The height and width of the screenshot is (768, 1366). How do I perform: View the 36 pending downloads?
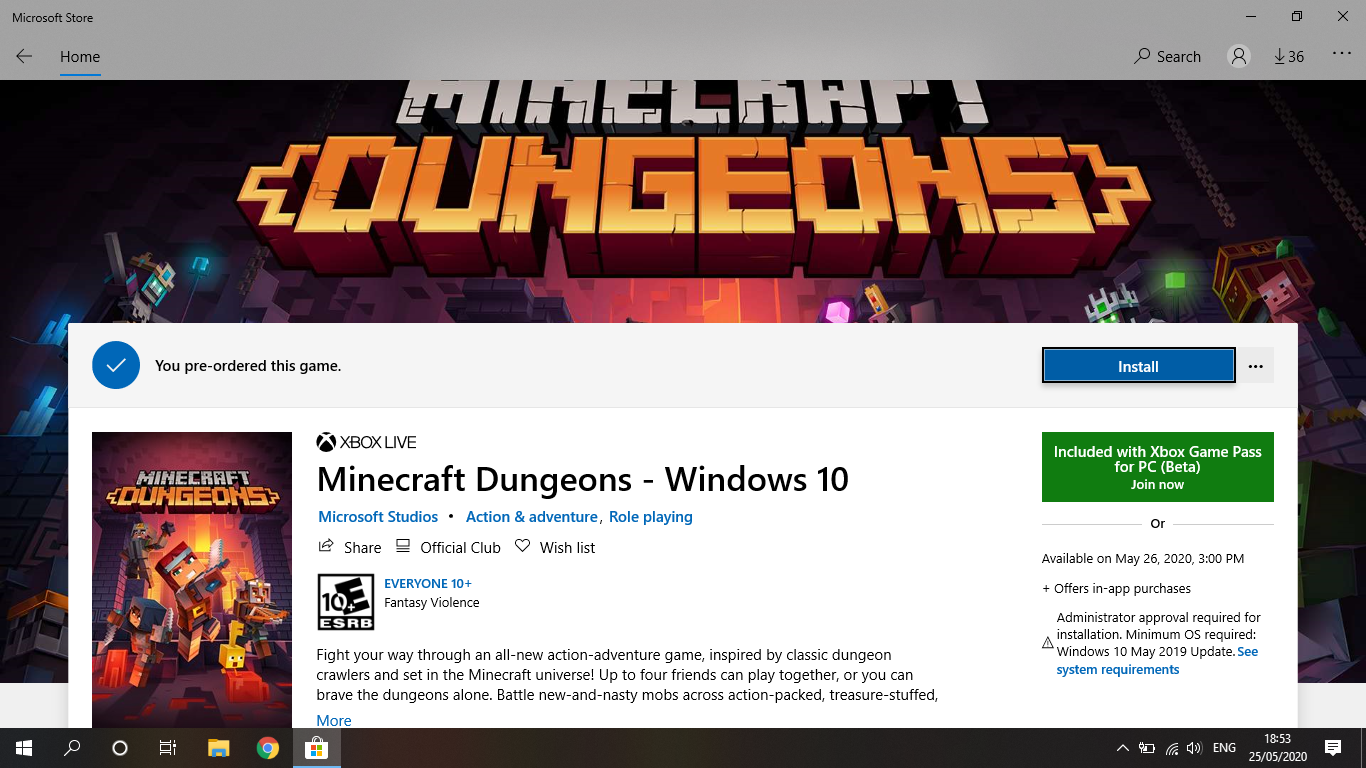point(1289,56)
